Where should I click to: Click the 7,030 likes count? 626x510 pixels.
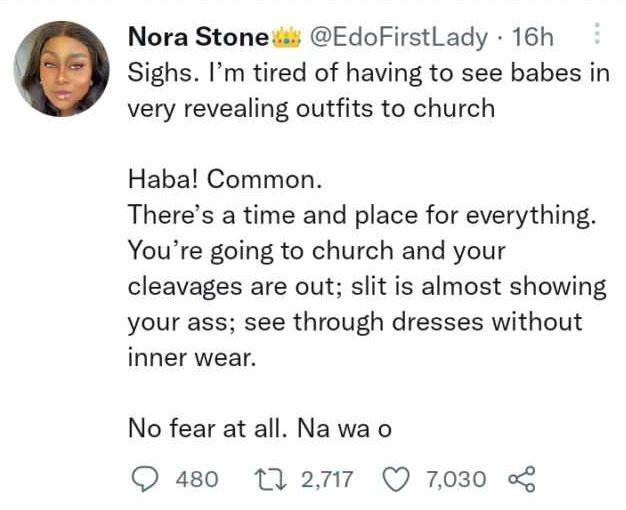click(456, 480)
